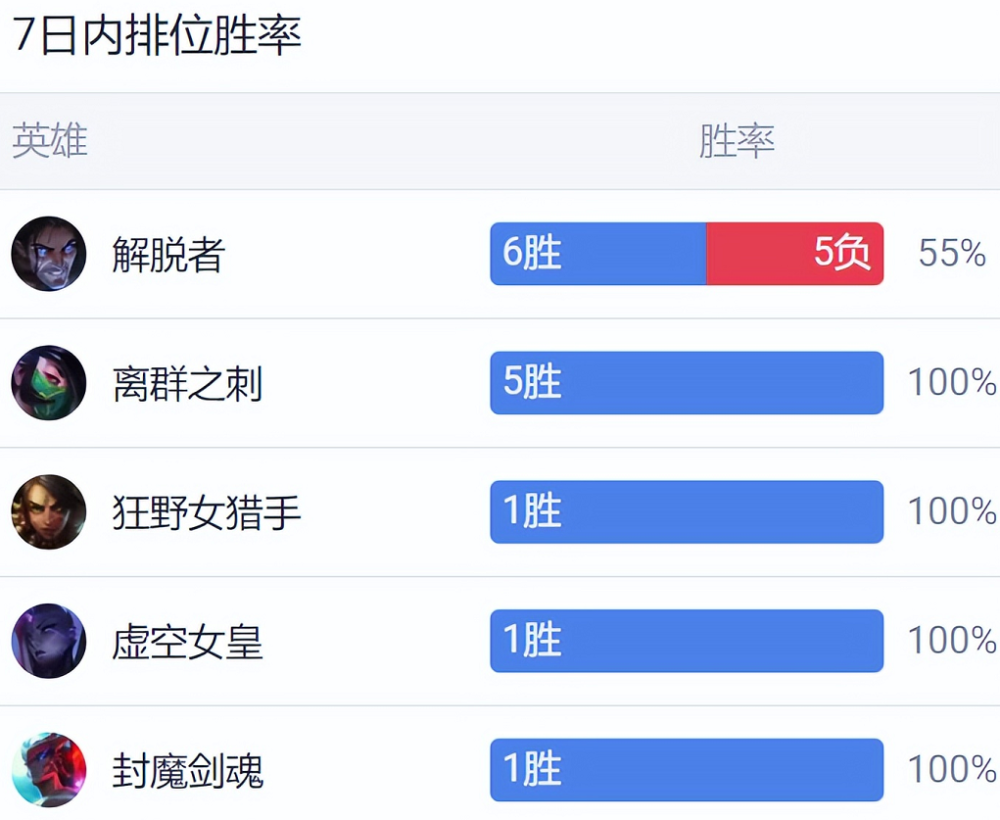This screenshot has width=1000, height=820.
Task: Click the 离群之刺 hero avatar icon
Action: (48, 383)
